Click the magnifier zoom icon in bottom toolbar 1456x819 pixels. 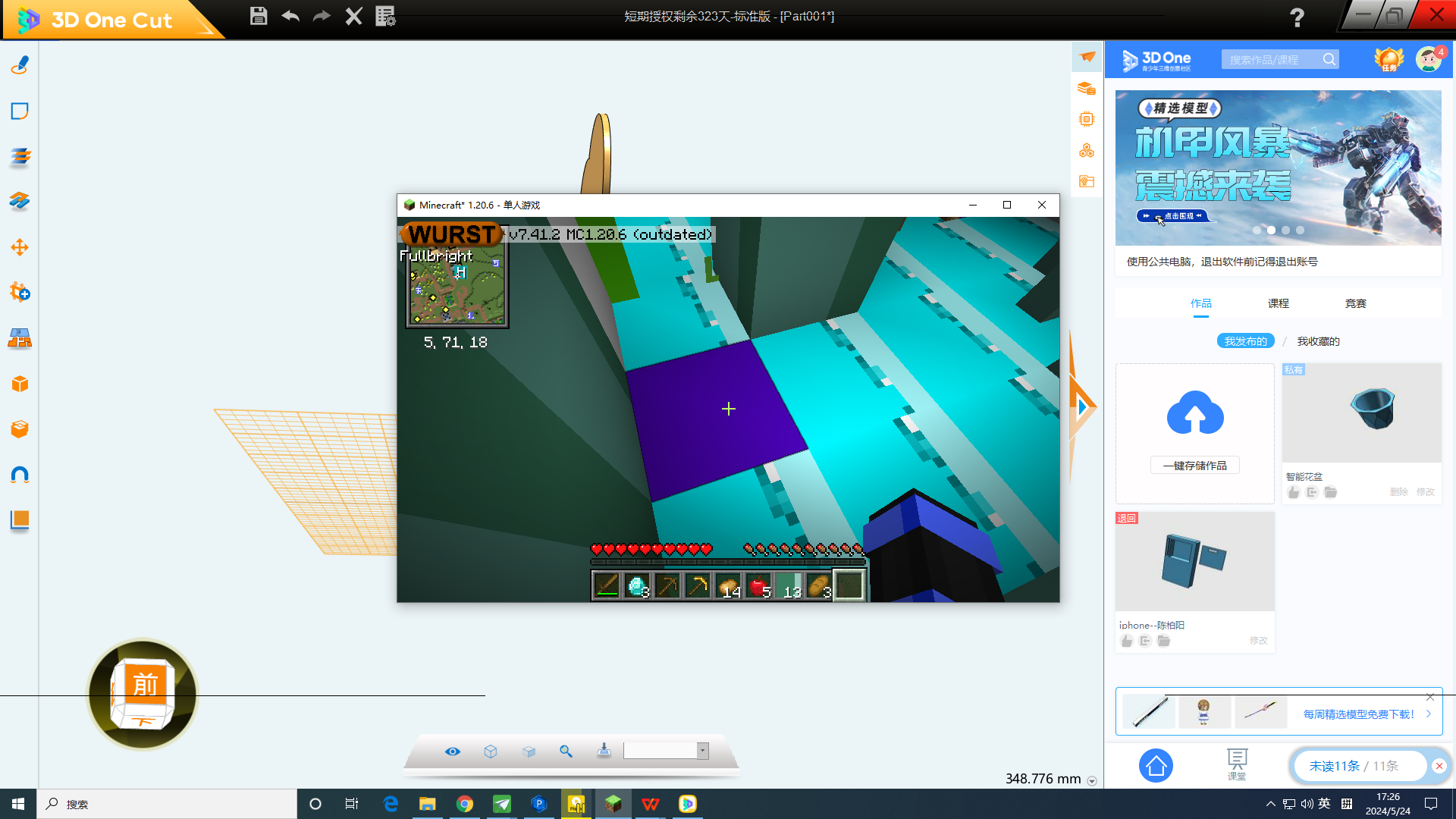(x=566, y=751)
